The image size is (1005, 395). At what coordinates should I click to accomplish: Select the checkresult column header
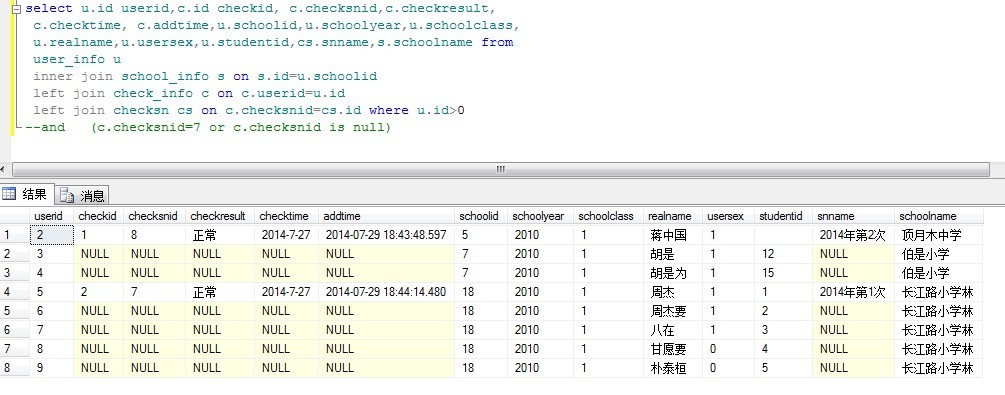[x=220, y=216]
